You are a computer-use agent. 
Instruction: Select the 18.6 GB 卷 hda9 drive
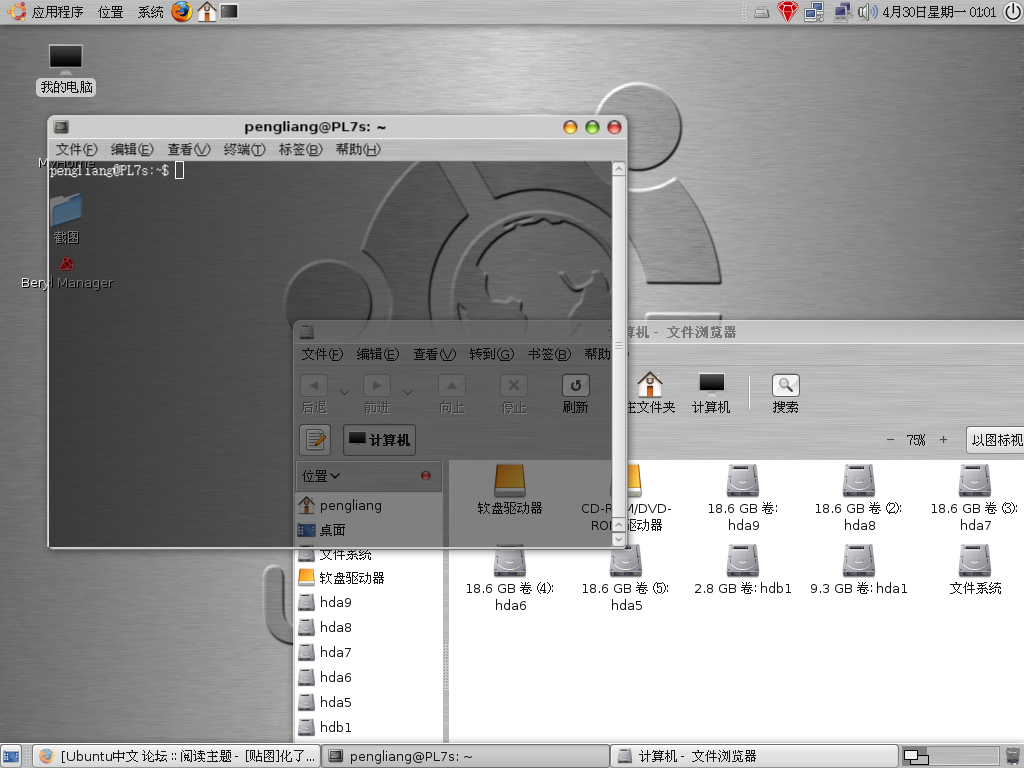click(743, 498)
